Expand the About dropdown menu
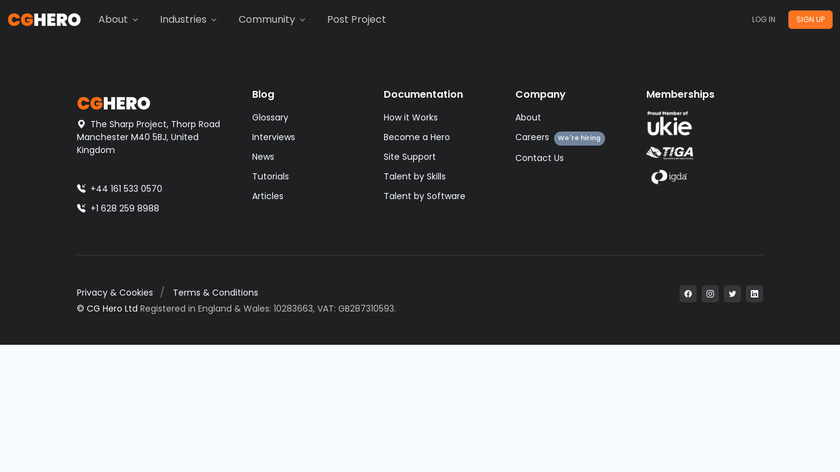Viewport: 840px width, 472px height. click(118, 19)
